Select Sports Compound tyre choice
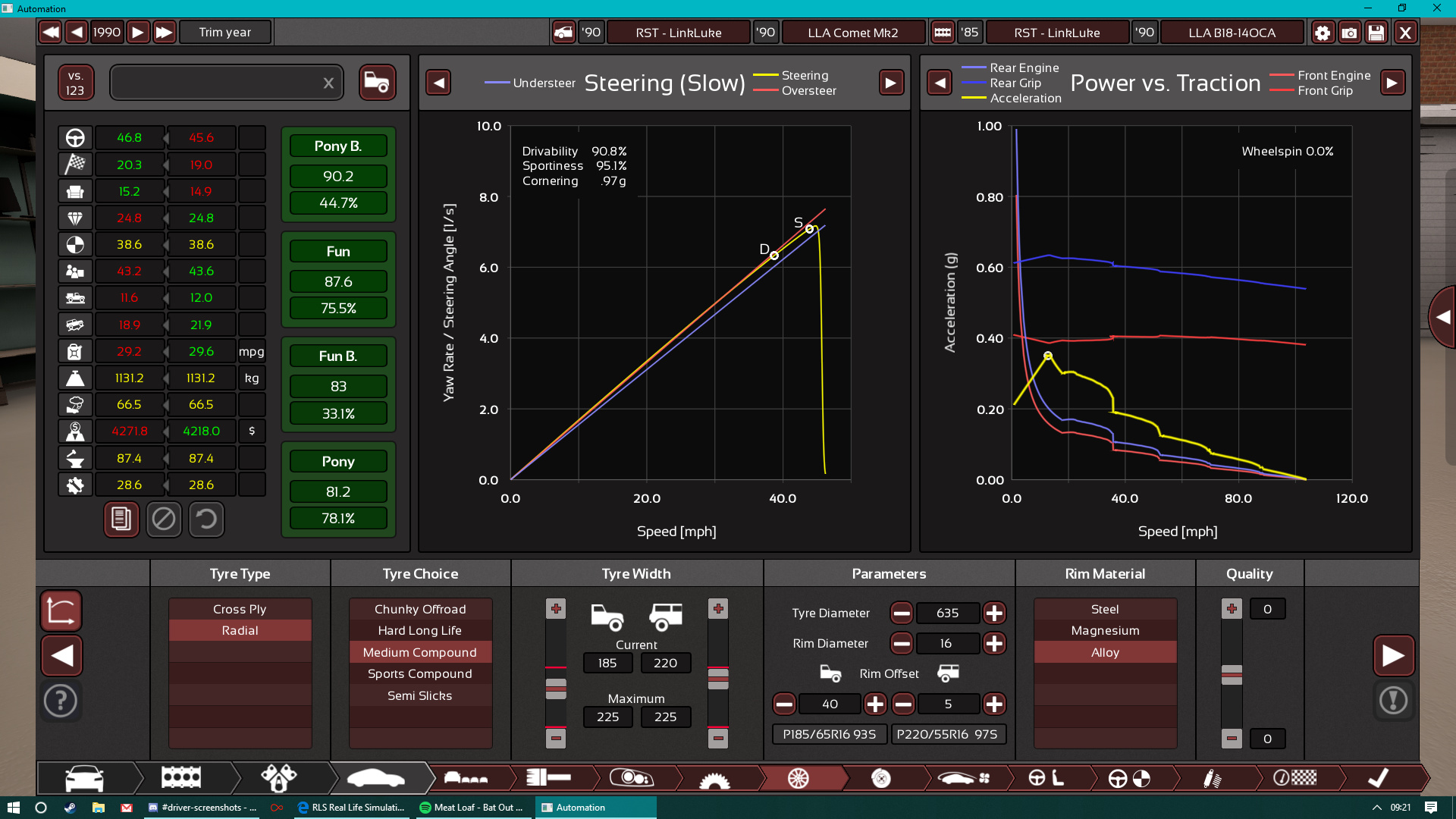Image resolution: width=1456 pixels, height=819 pixels. tap(419, 673)
